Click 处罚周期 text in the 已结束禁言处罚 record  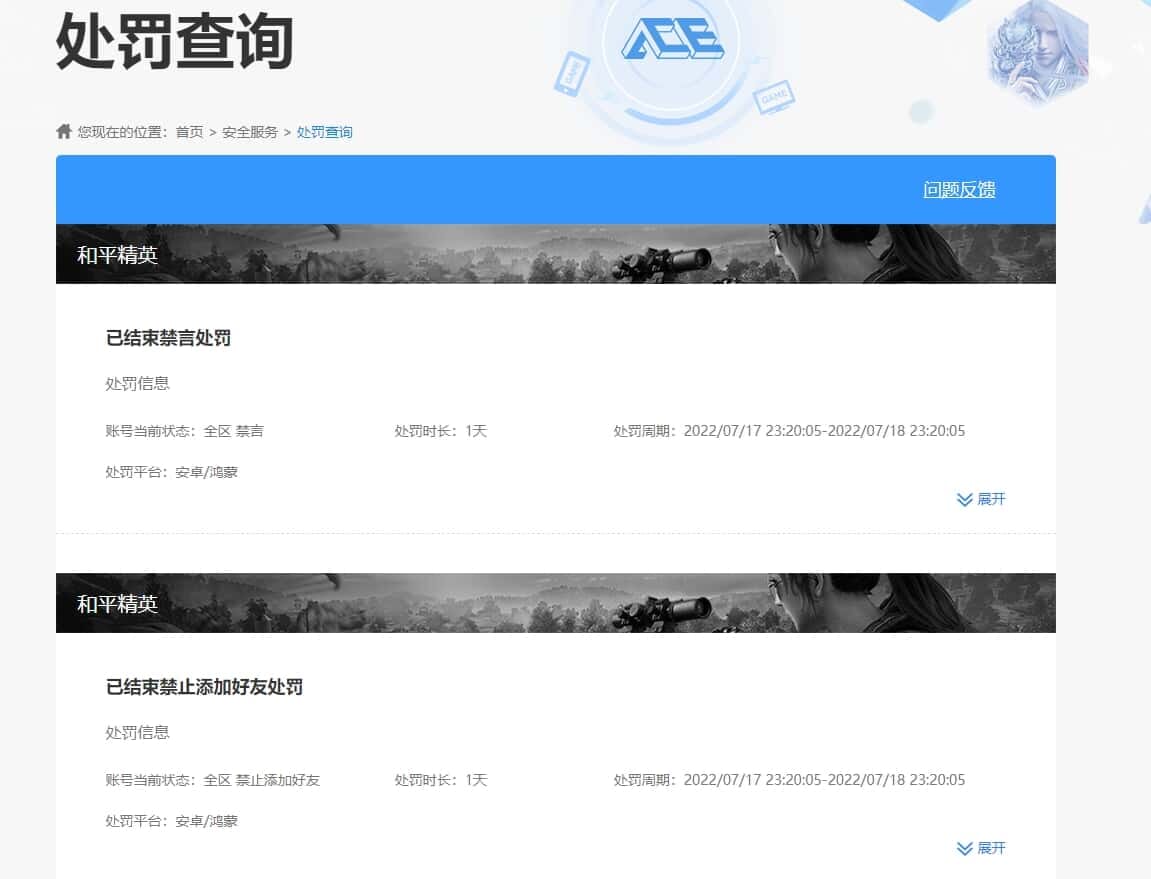click(x=789, y=431)
